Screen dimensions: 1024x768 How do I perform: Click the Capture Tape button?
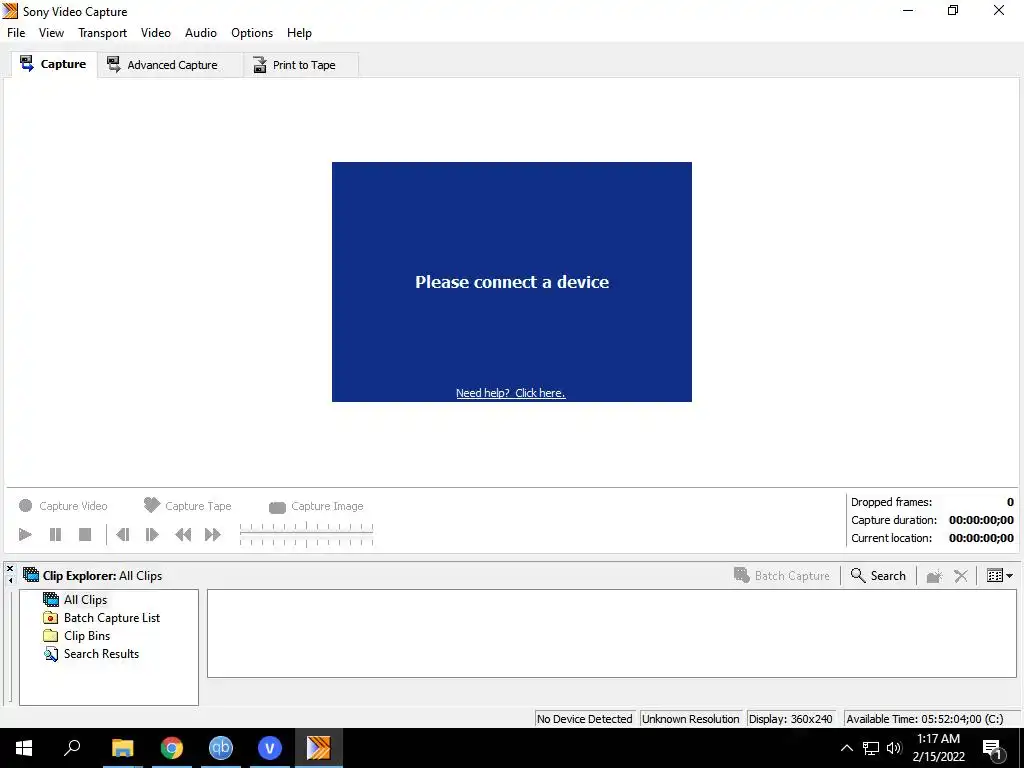(187, 505)
